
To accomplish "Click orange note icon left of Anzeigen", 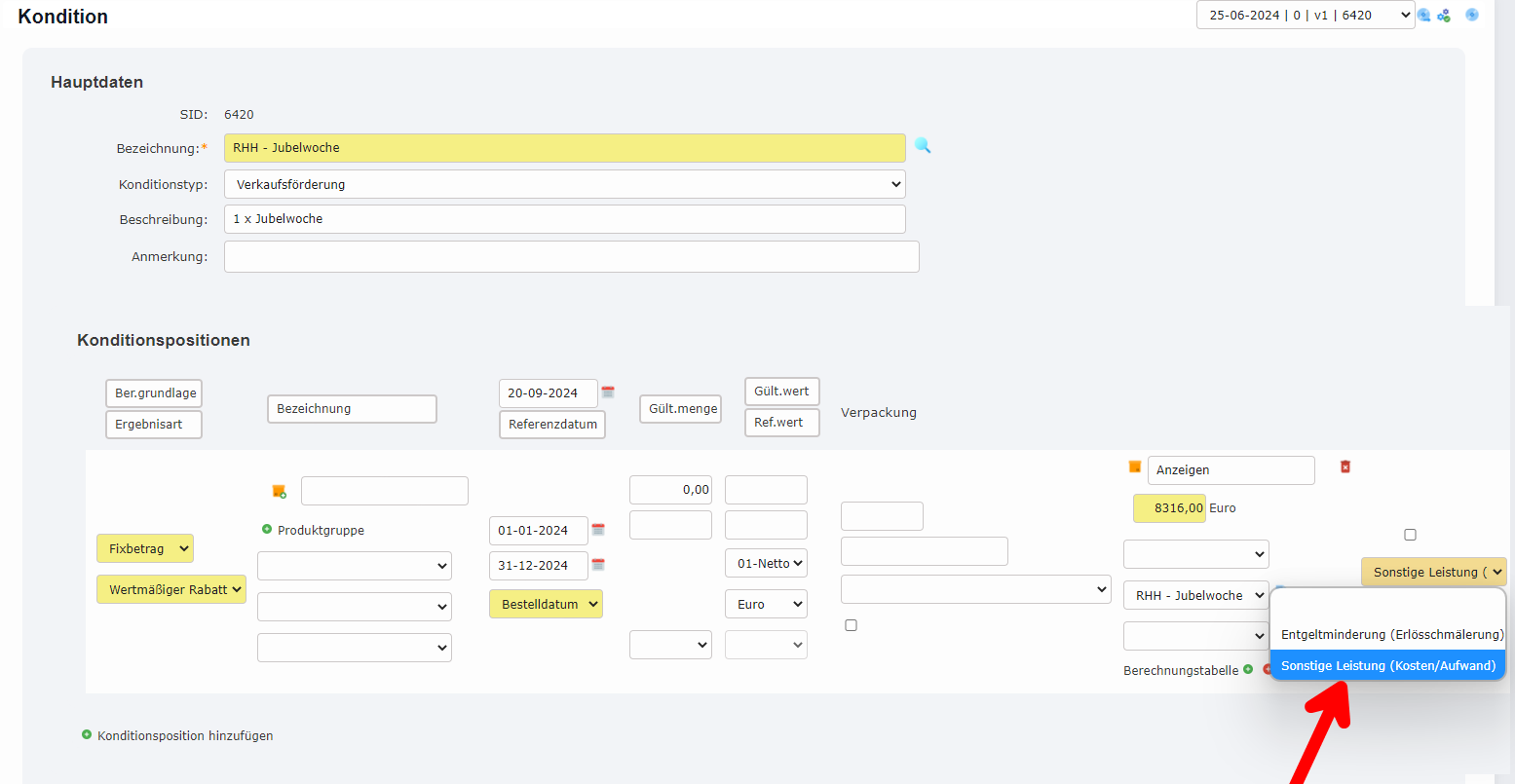I will pos(1134,467).
